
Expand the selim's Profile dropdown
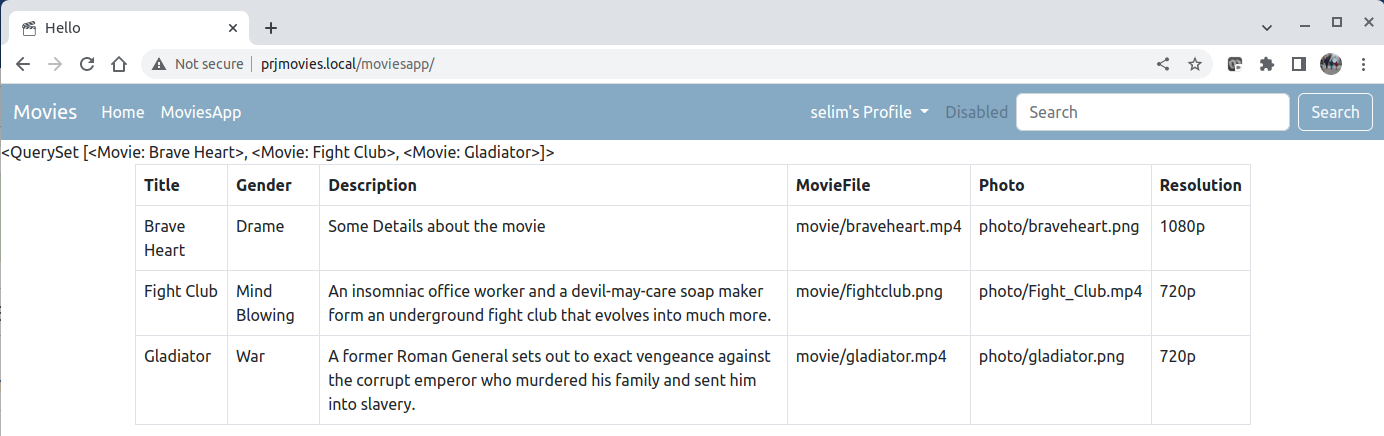870,112
